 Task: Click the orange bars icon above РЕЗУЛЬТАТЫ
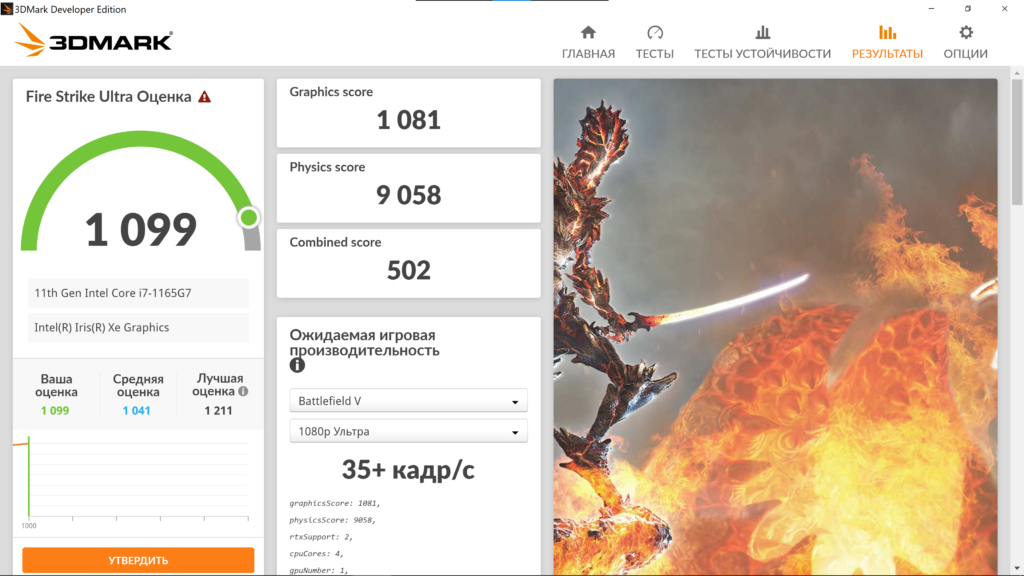click(888, 32)
